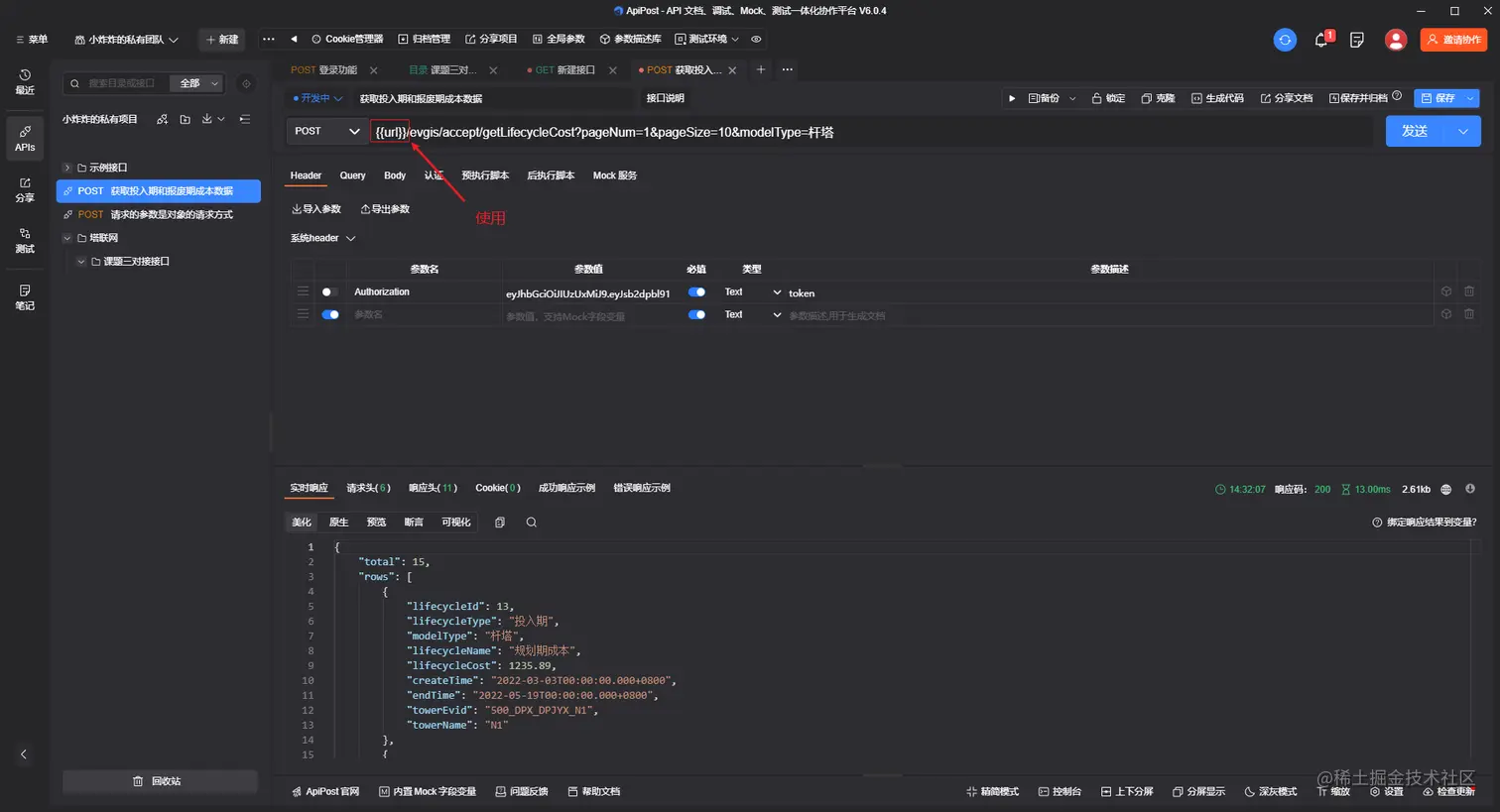The image size is (1500, 812).
Task: Open the 请求头 response tab
Action: [368, 488]
